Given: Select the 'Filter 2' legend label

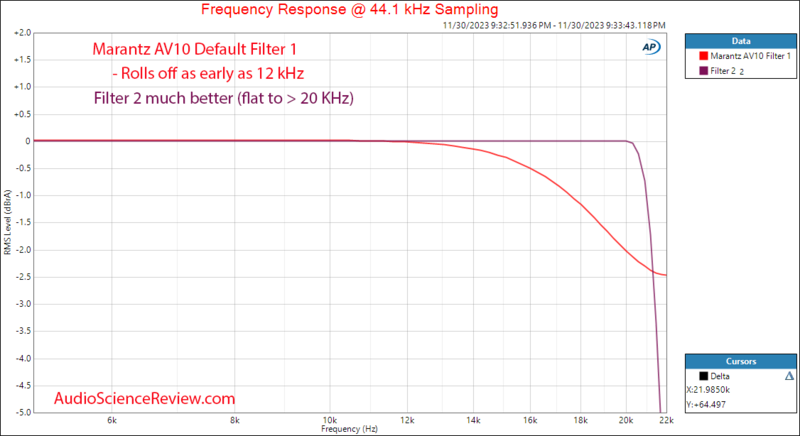Looking at the screenshot, I should [723, 71].
